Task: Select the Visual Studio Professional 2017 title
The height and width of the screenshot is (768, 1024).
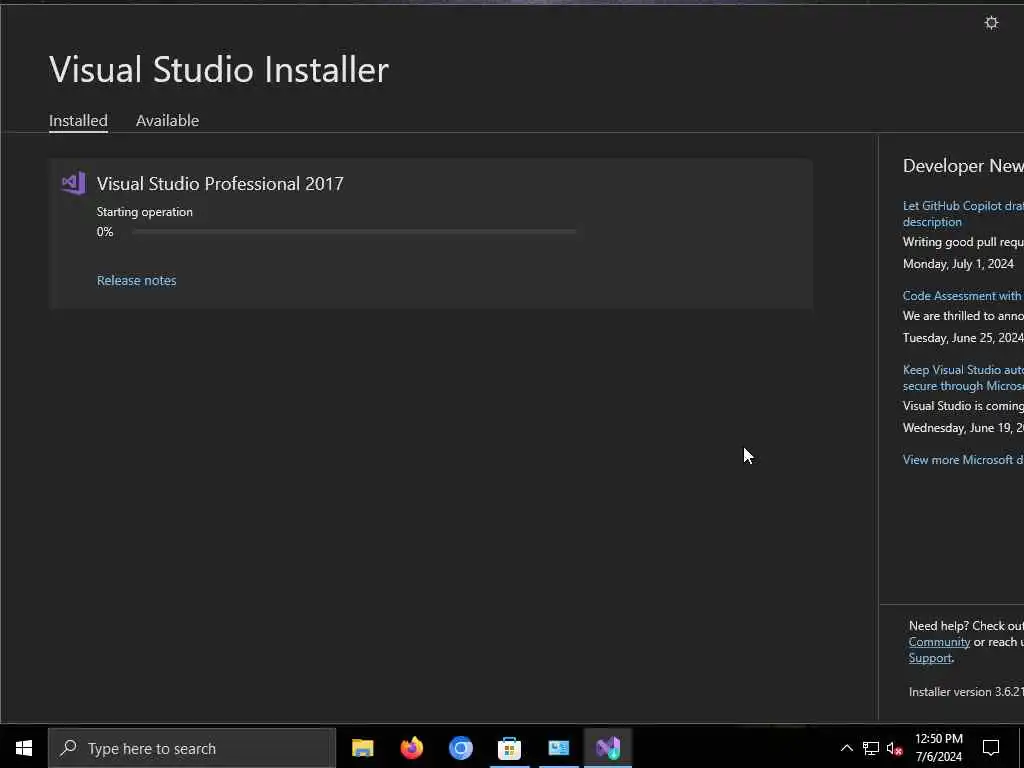Action: click(x=220, y=184)
